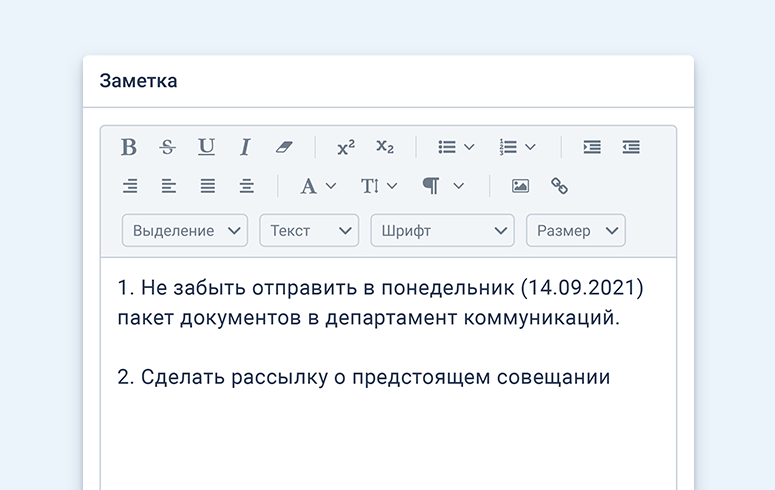Apply superscript x² formatting
Viewport: 775px width, 490px height.
(x=346, y=147)
